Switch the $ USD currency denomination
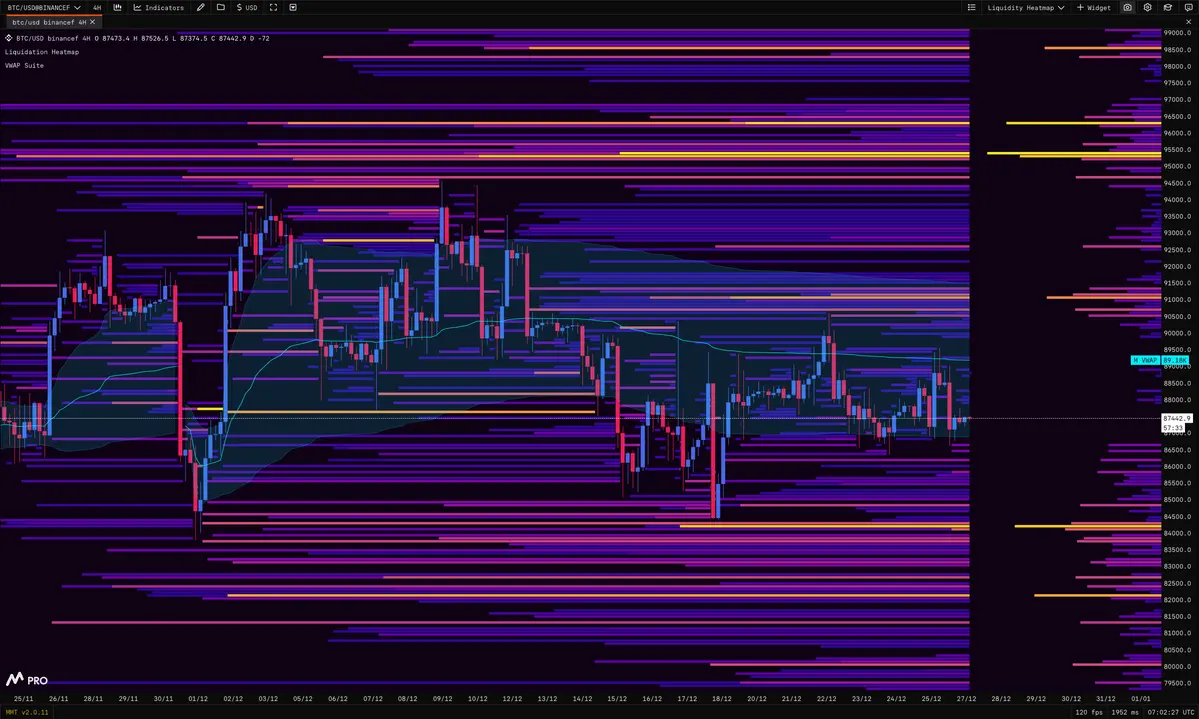Viewport: 1199px width, 719px height. 247,8
